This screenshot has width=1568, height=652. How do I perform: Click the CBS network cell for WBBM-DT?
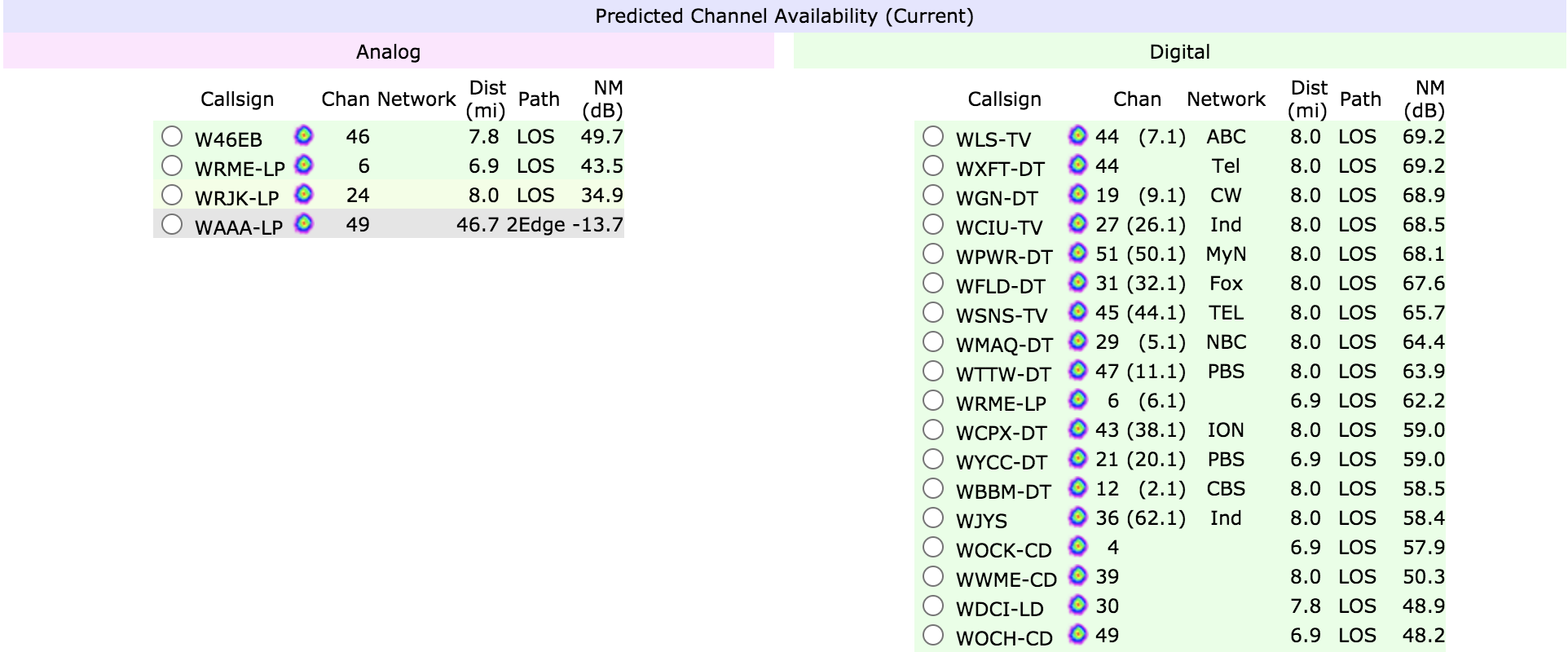1226,488
